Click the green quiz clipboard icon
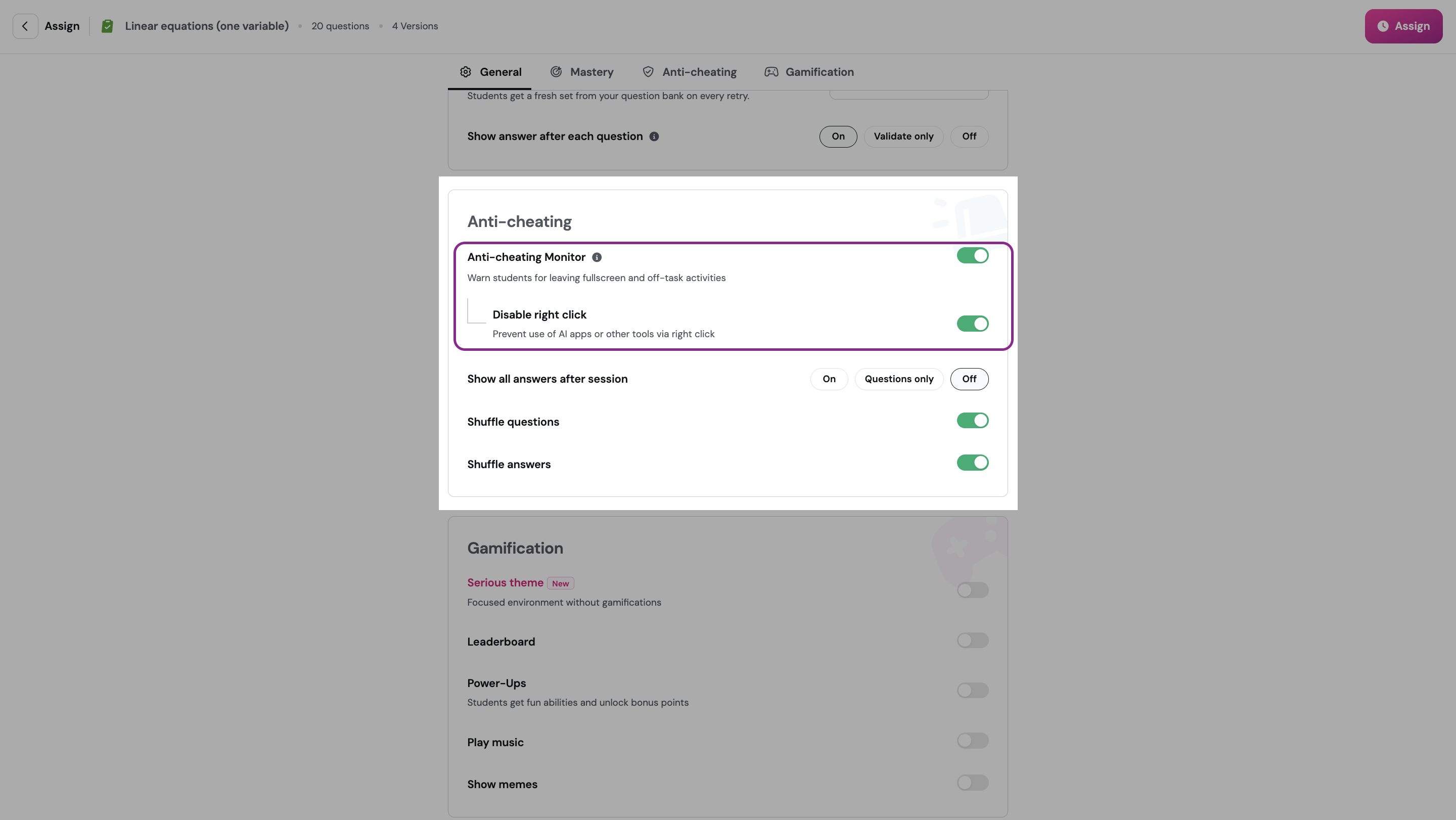 pos(107,26)
